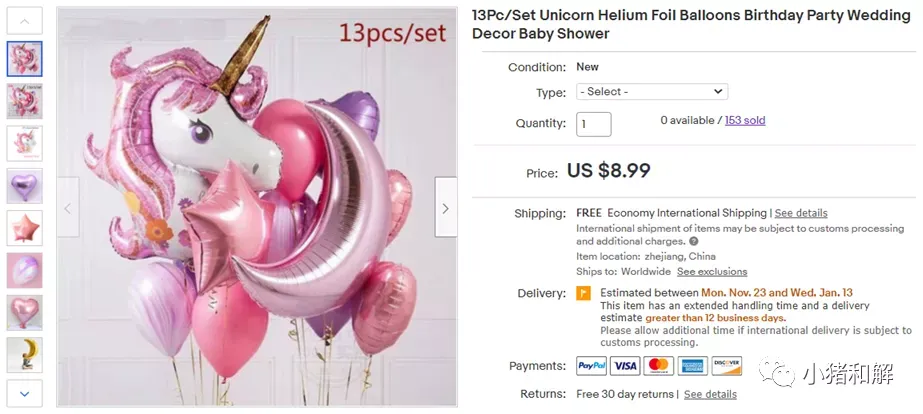This screenshot has width=923, height=414.
Task: Open the Type select dropdown
Action: click(x=652, y=92)
